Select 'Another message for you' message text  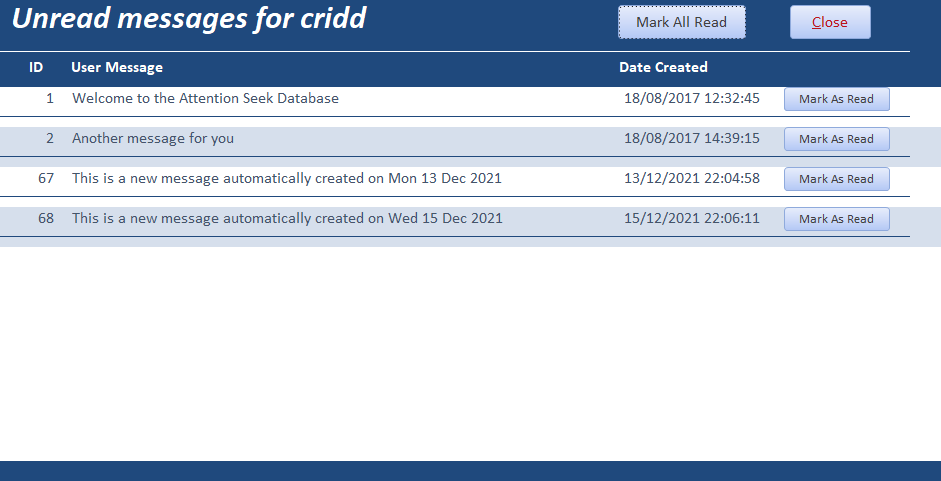point(153,139)
